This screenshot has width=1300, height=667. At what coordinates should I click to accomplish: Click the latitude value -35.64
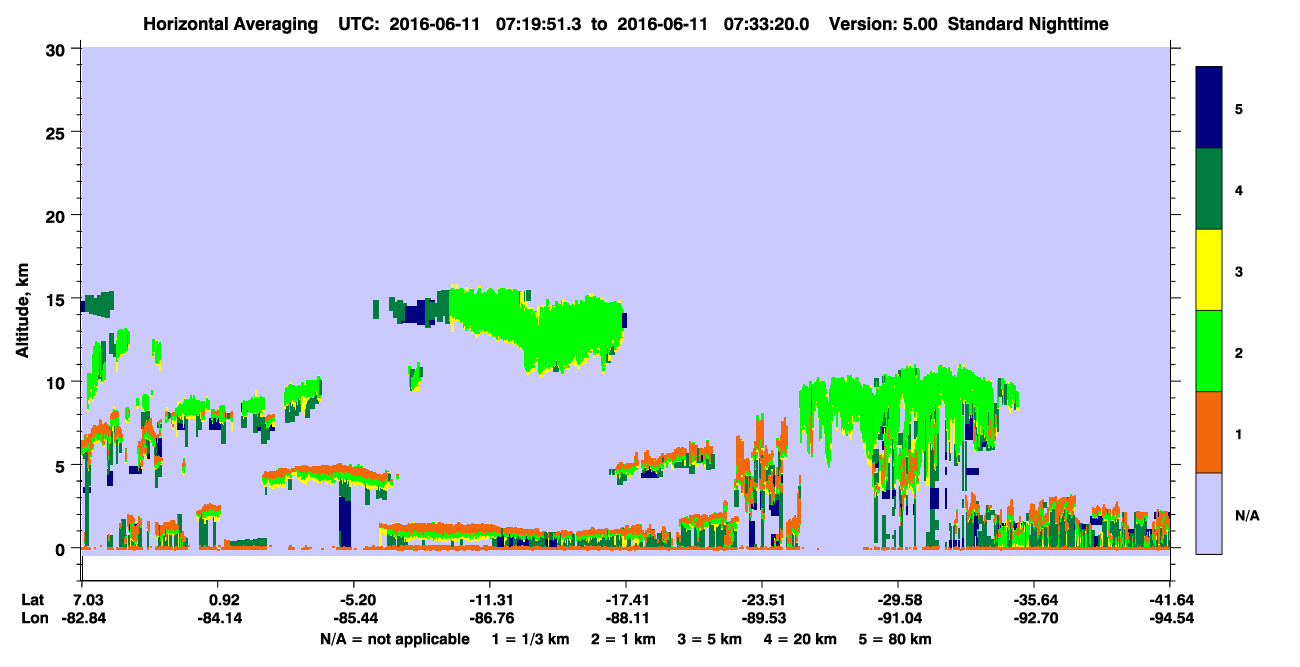click(x=1033, y=600)
